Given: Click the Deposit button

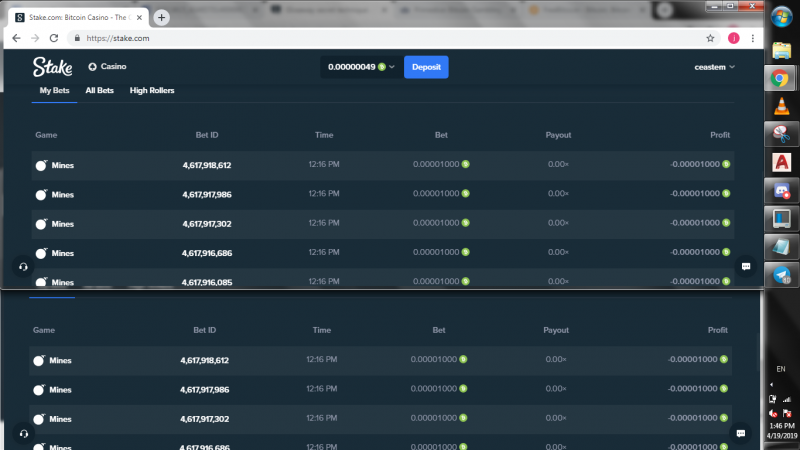Looking at the screenshot, I should pos(426,67).
